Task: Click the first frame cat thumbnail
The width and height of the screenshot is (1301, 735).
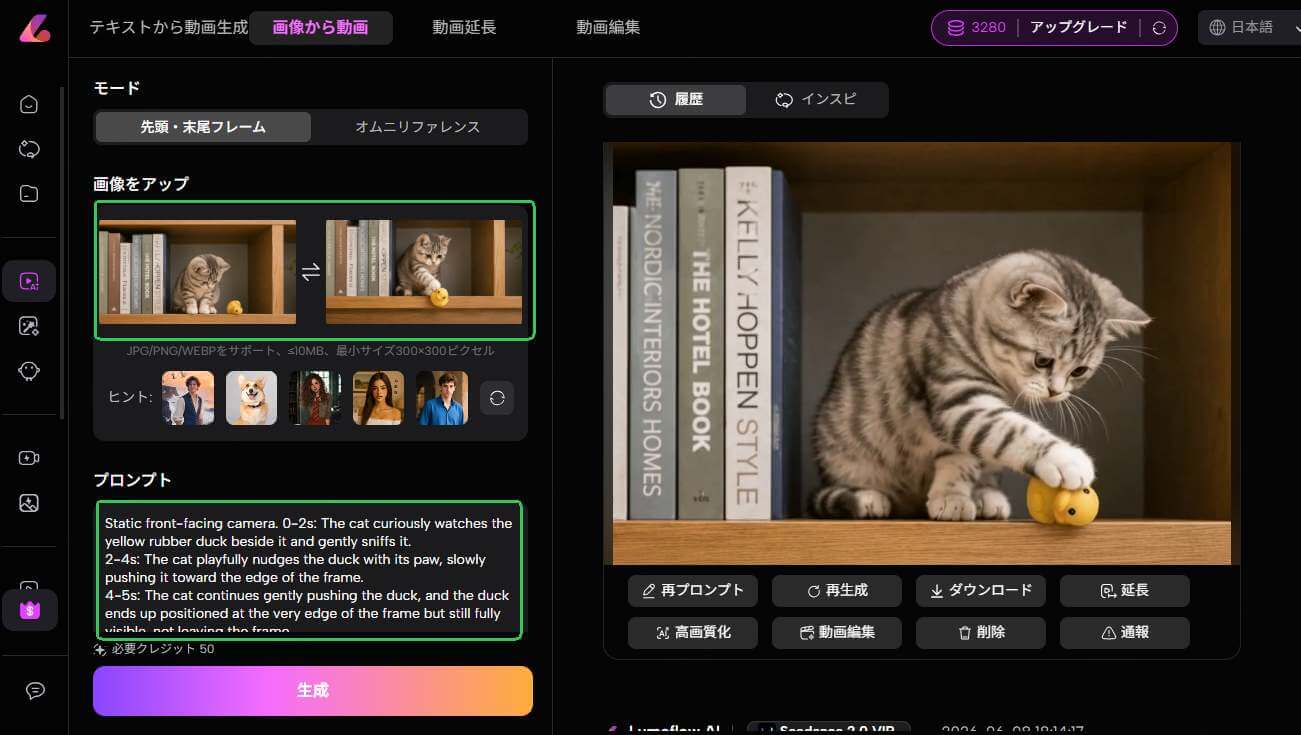Action: click(x=197, y=271)
